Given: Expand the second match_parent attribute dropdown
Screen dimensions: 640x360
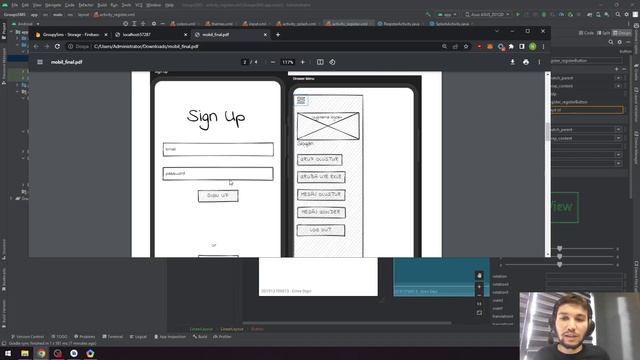Looking at the screenshot, I should tap(618, 129).
